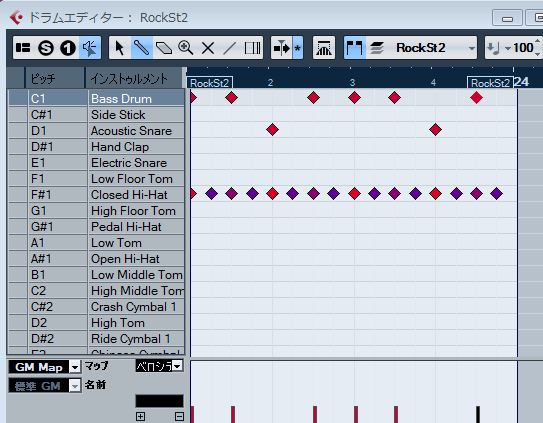Select the Acoustic Snare row
Image resolution: width=543 pixels, height=423 pixels.
tap(96, 131)
